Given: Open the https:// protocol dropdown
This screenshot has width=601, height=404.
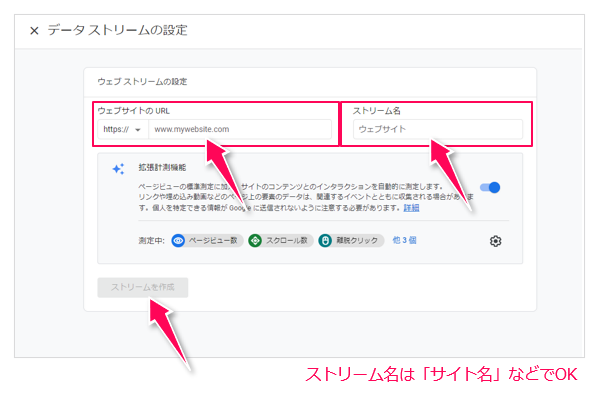Looking at the screenshot, I should 123,130.
